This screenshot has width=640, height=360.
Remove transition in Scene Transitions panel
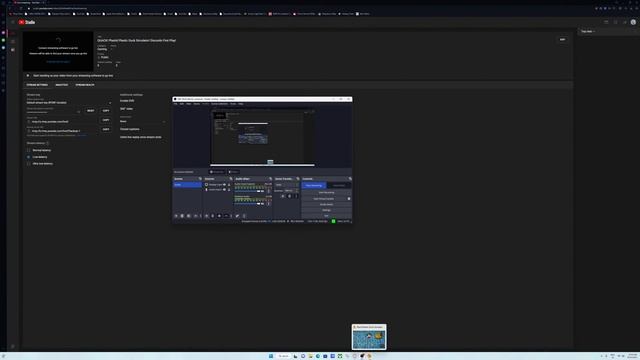[x=289, y=196]
